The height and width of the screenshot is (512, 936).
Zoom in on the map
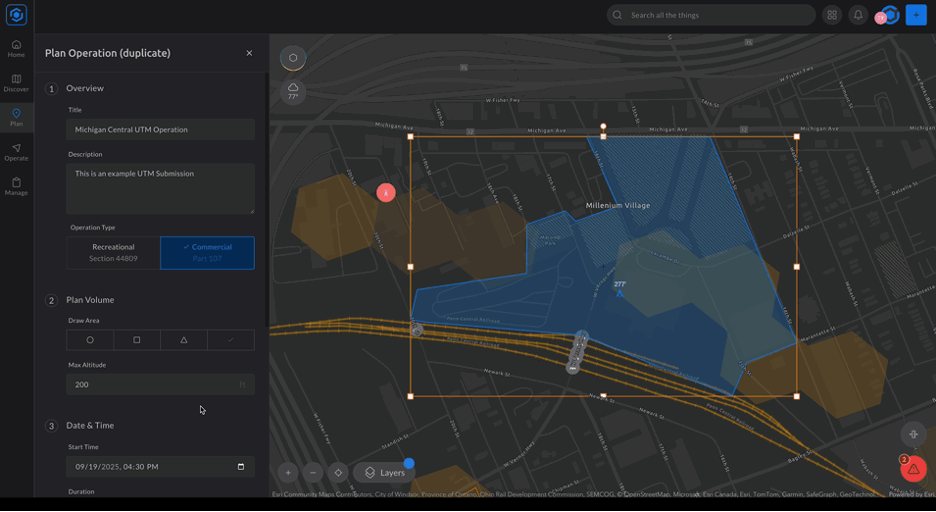(x=288, y=472)
